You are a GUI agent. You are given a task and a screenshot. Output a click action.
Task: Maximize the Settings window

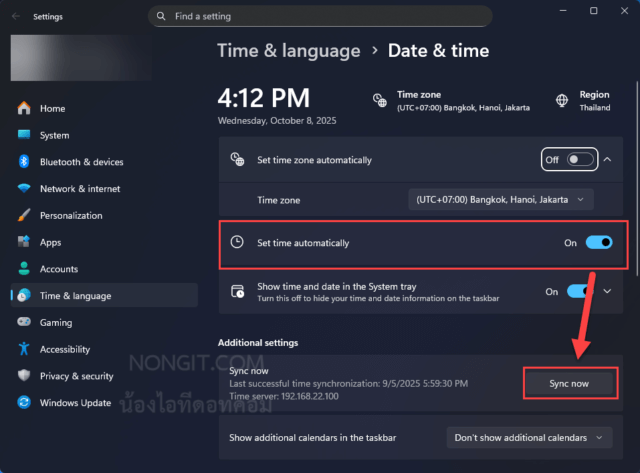[593, 11]
